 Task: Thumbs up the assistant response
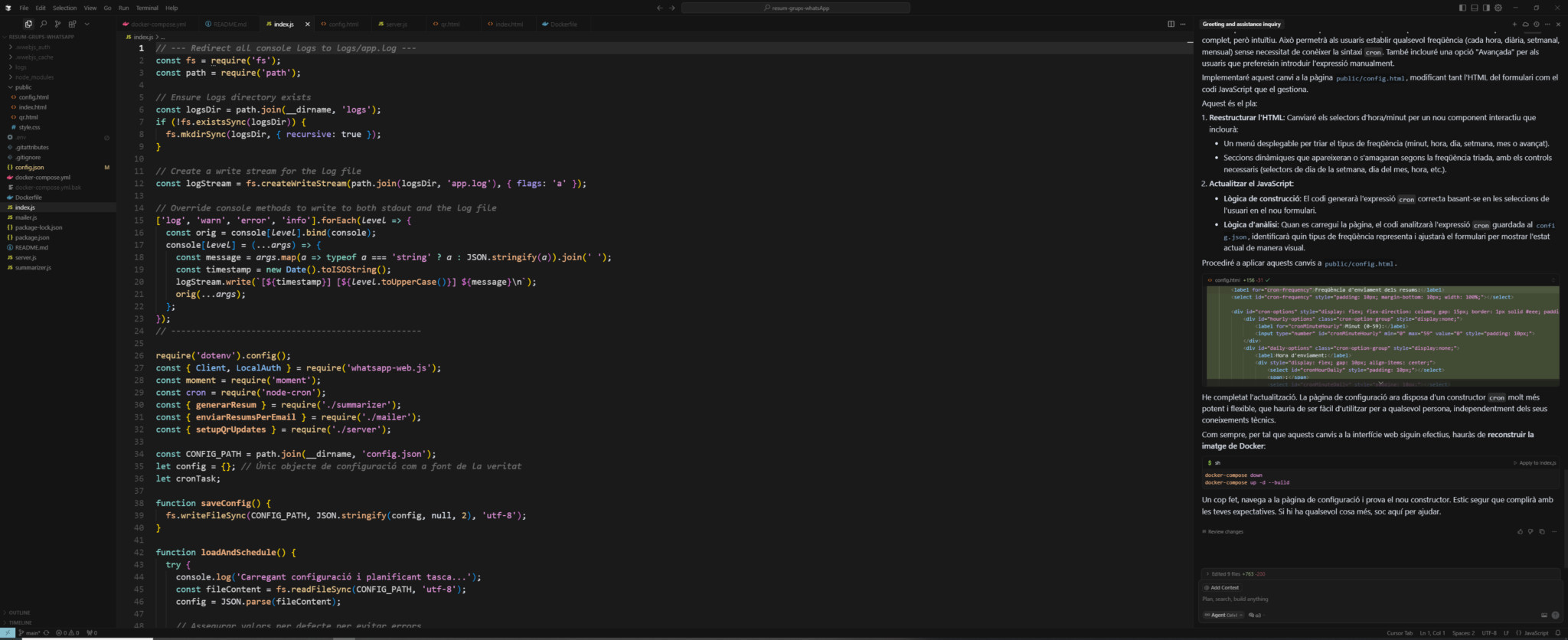[1520, 531]
